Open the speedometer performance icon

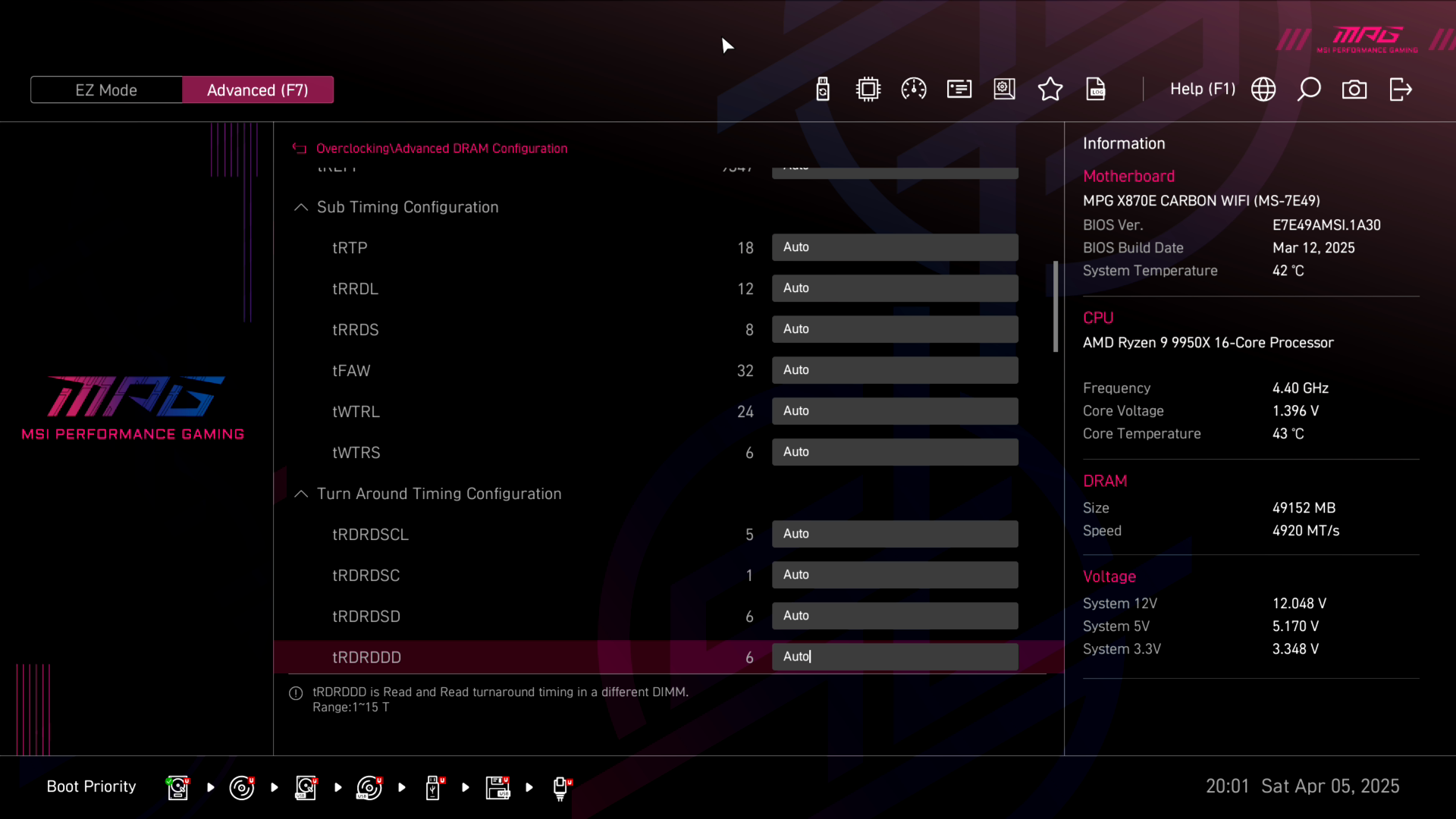point(914,89)
